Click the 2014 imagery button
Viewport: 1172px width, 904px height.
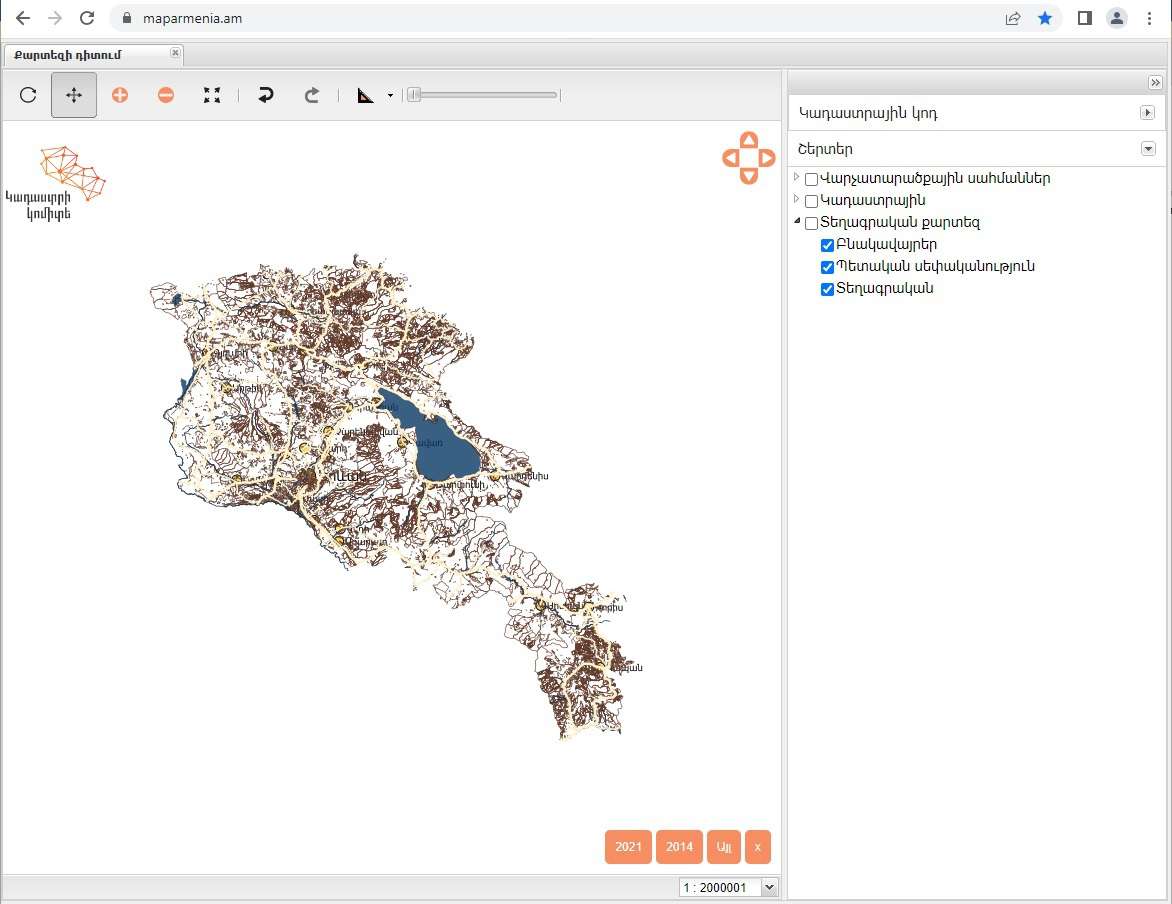click(x=679, y=847)
